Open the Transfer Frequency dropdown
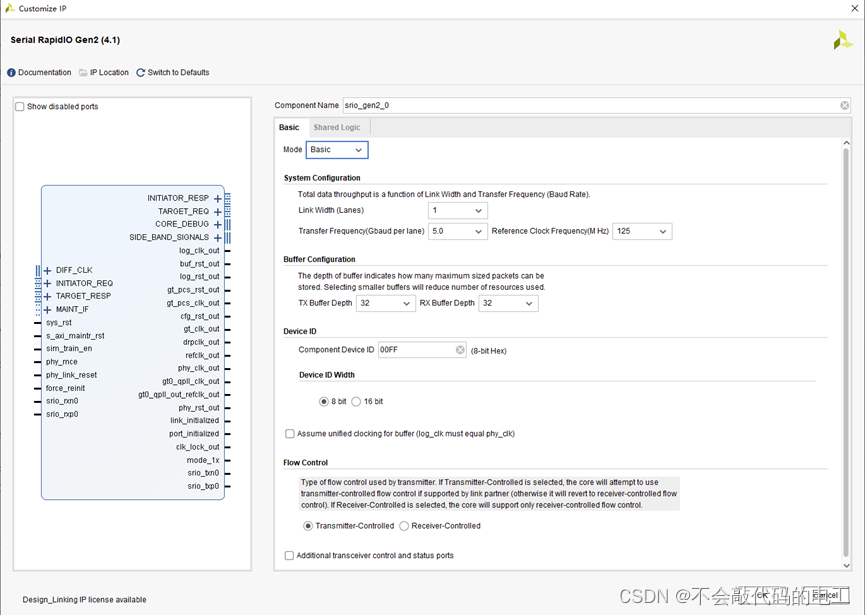The height and width of the screenshot is (615, 865). [x=458, y=232]
